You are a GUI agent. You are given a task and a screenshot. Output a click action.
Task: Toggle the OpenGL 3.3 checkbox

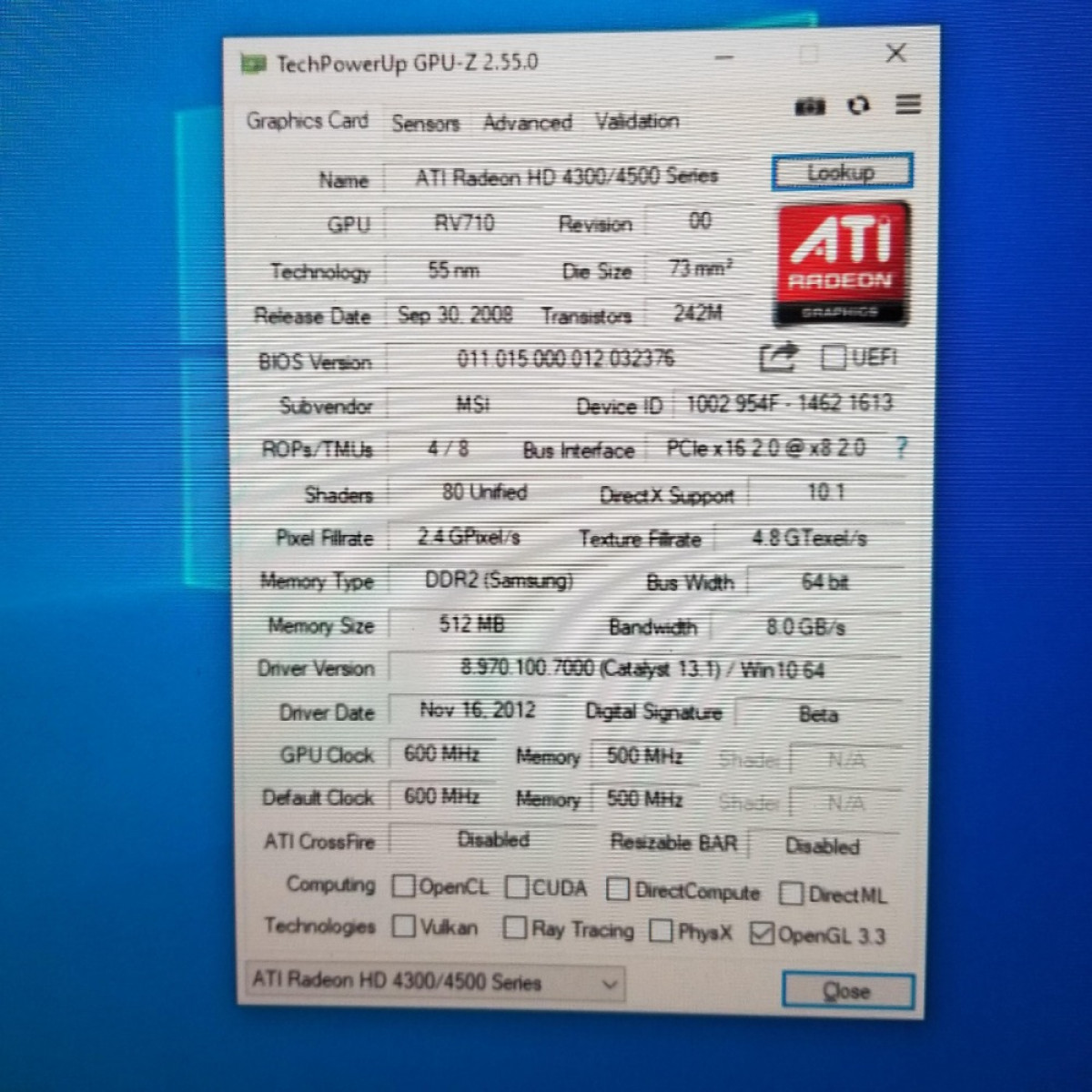[762, 933]
